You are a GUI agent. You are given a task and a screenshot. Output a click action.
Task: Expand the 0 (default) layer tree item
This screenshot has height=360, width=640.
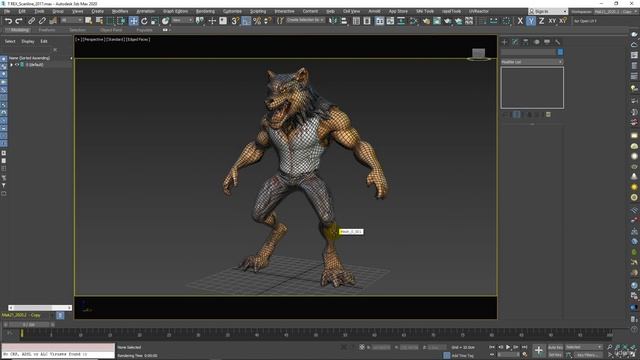click(x=11, y=64)
